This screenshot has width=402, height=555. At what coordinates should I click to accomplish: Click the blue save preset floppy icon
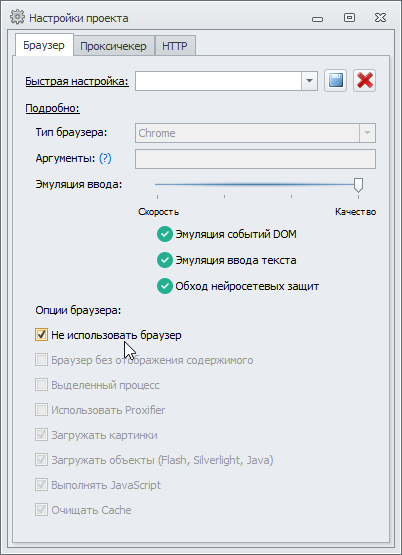point(335,81)
